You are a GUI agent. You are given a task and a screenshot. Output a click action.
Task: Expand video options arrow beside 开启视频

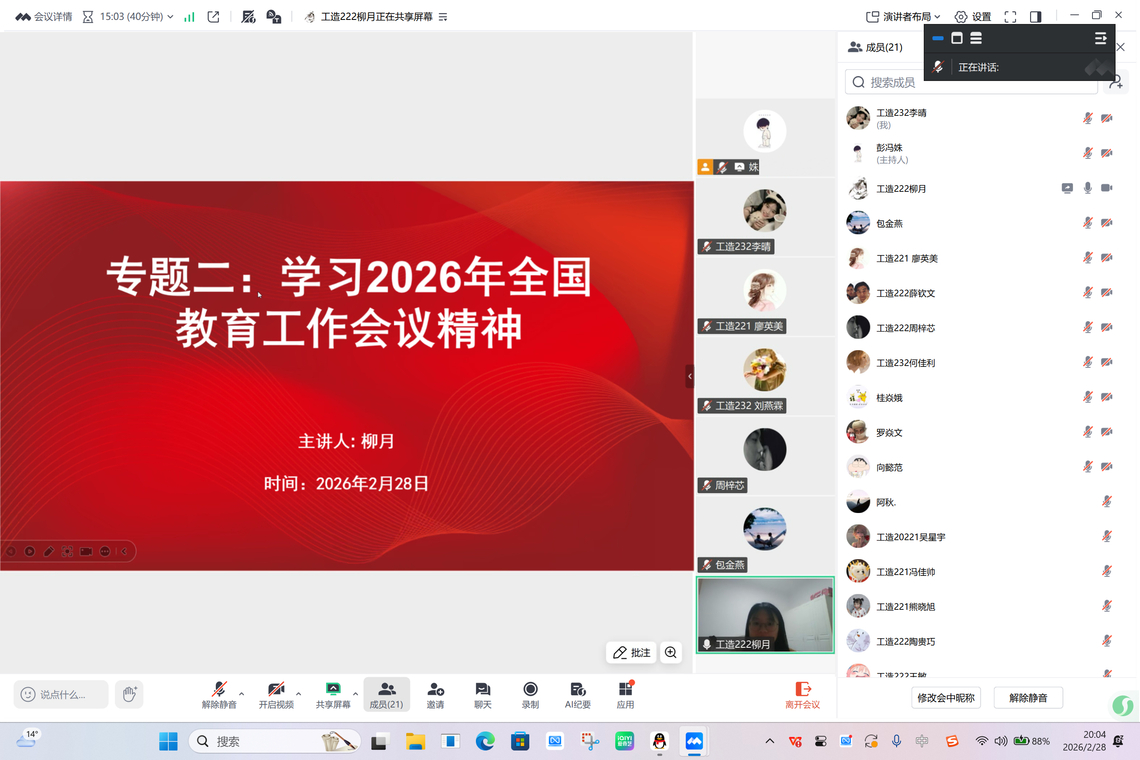coord(299,694)
